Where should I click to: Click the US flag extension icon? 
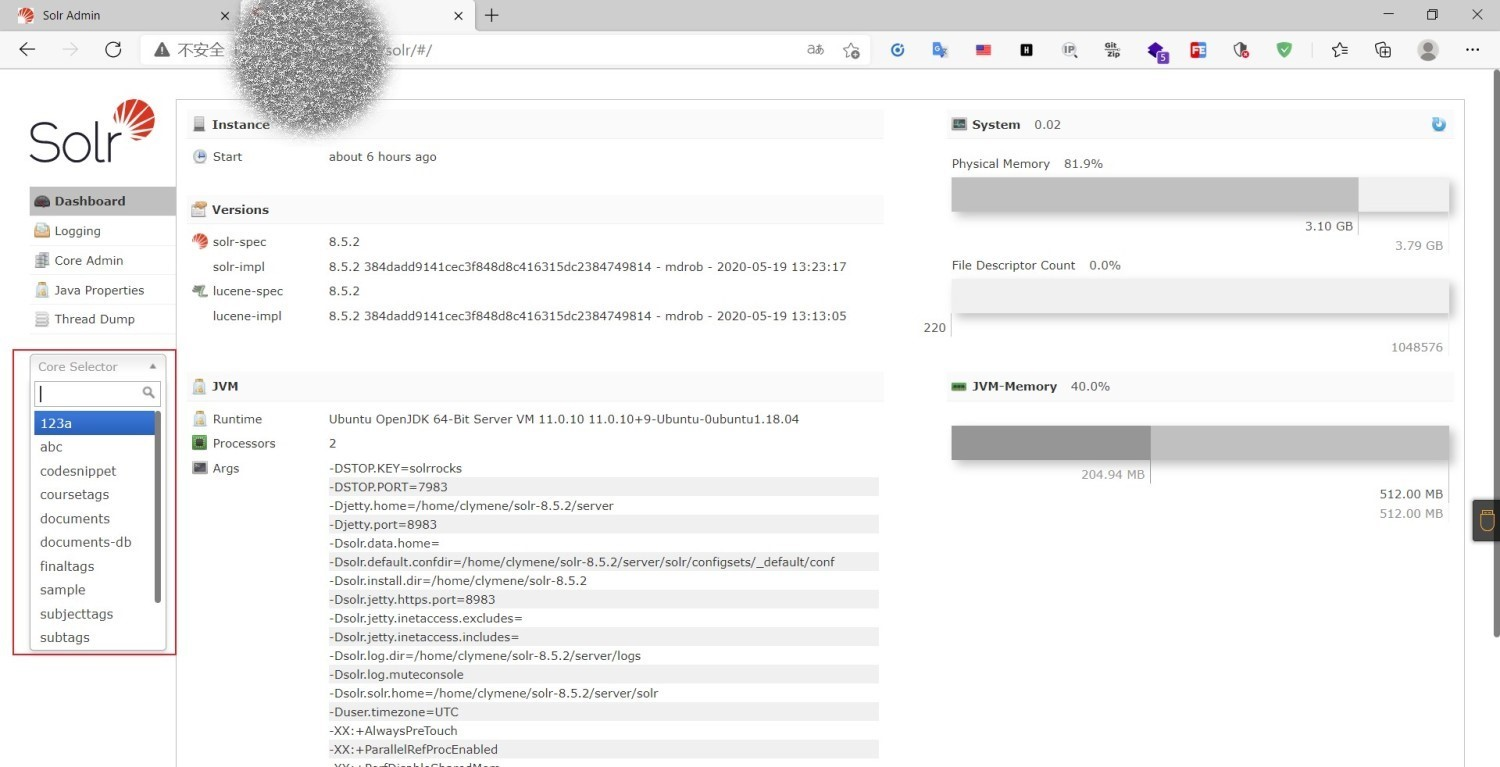(983, 50)
